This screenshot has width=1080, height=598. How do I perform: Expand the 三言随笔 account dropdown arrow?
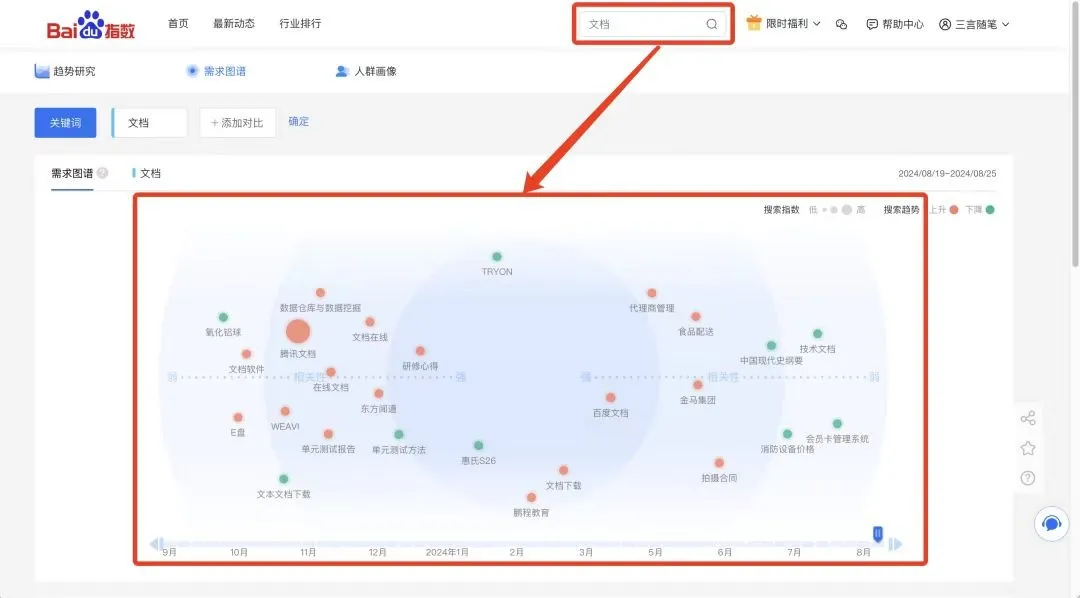1006,24
